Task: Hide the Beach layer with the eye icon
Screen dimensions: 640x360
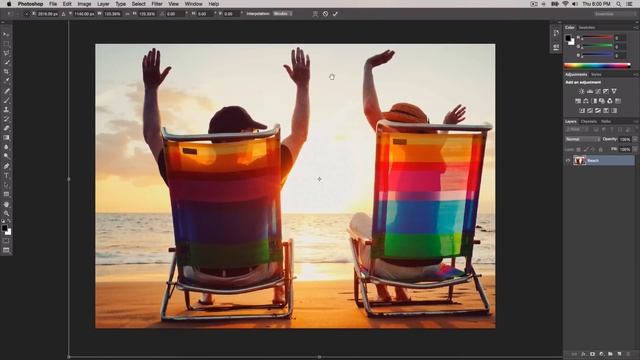Action: [x=568, y=161]
